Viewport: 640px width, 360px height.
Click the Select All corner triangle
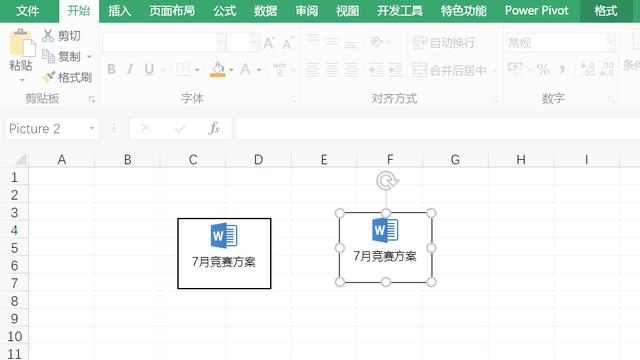(x=20, y=159)
